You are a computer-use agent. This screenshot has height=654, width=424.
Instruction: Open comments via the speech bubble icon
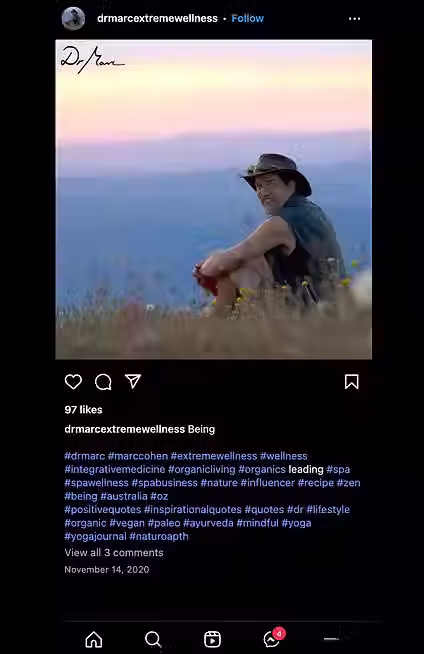[103, 382]
